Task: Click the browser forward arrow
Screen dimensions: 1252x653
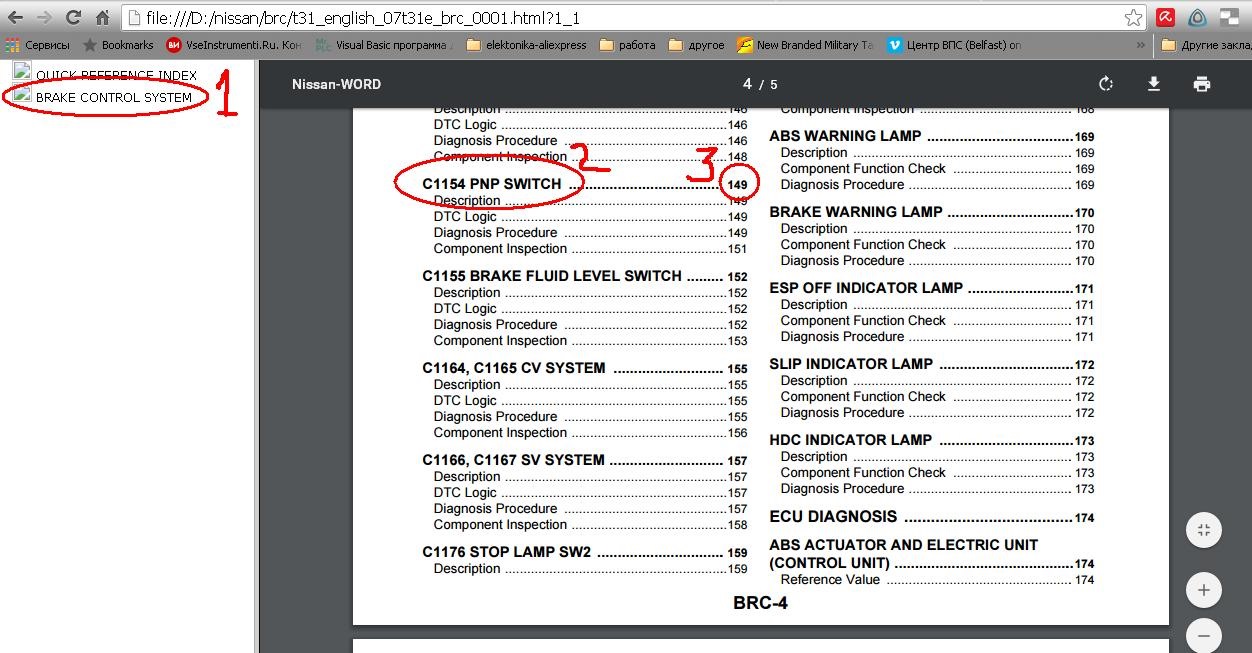Action: pyautogui.click(x=44, y=17)
